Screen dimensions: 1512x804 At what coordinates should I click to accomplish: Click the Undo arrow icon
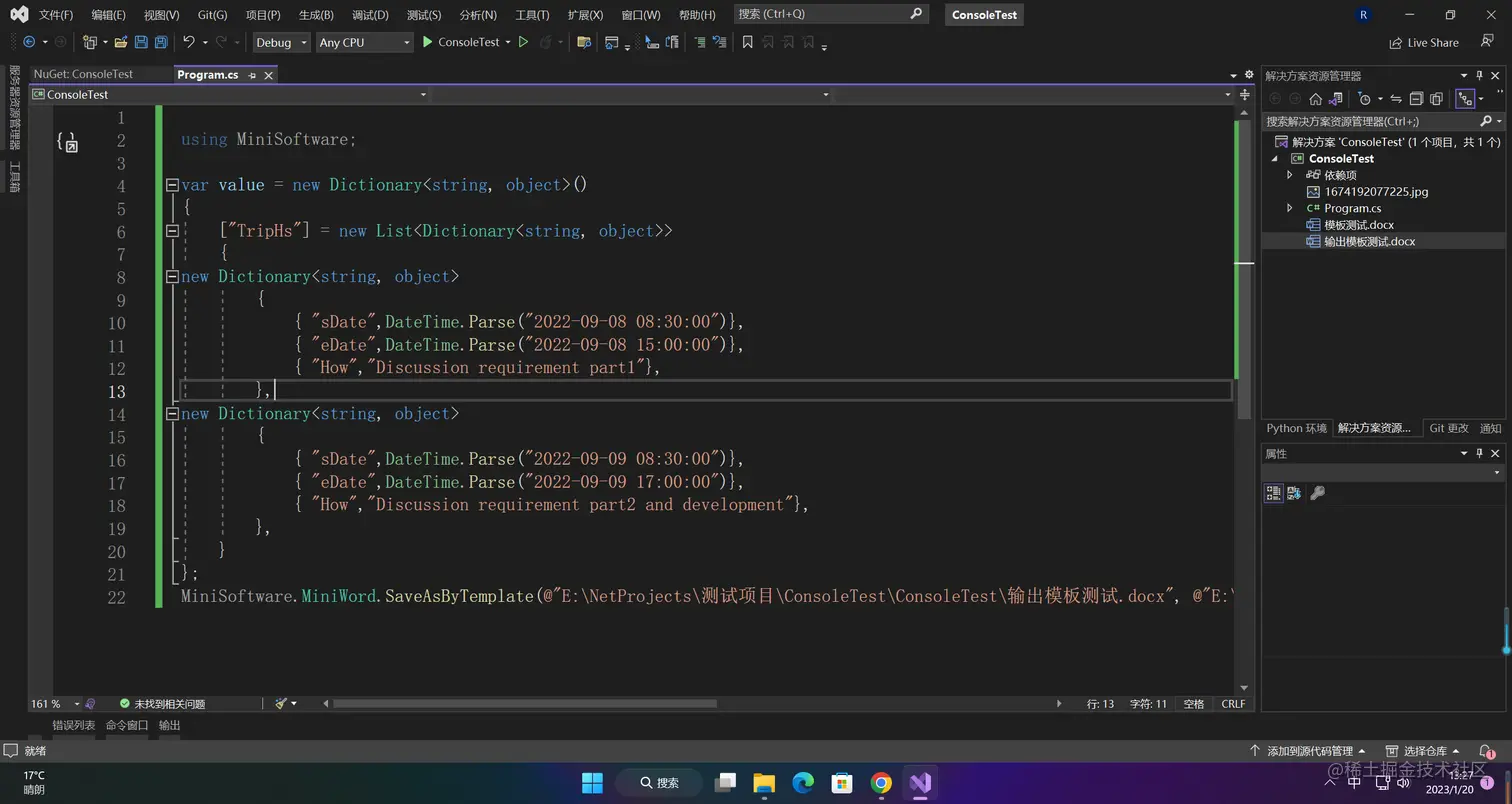[x=188, y=42]
